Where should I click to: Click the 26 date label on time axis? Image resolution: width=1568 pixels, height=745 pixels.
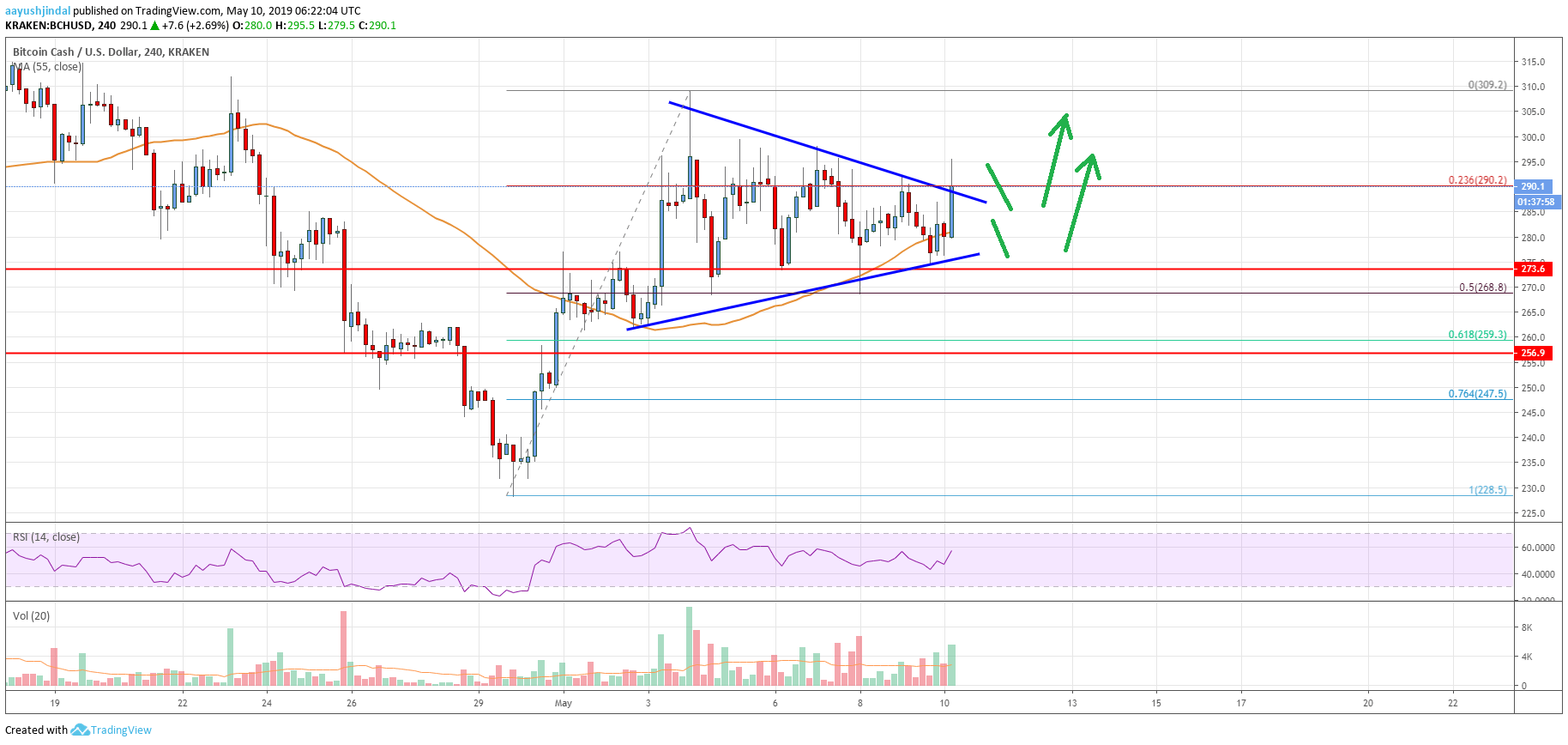[352, 703]
